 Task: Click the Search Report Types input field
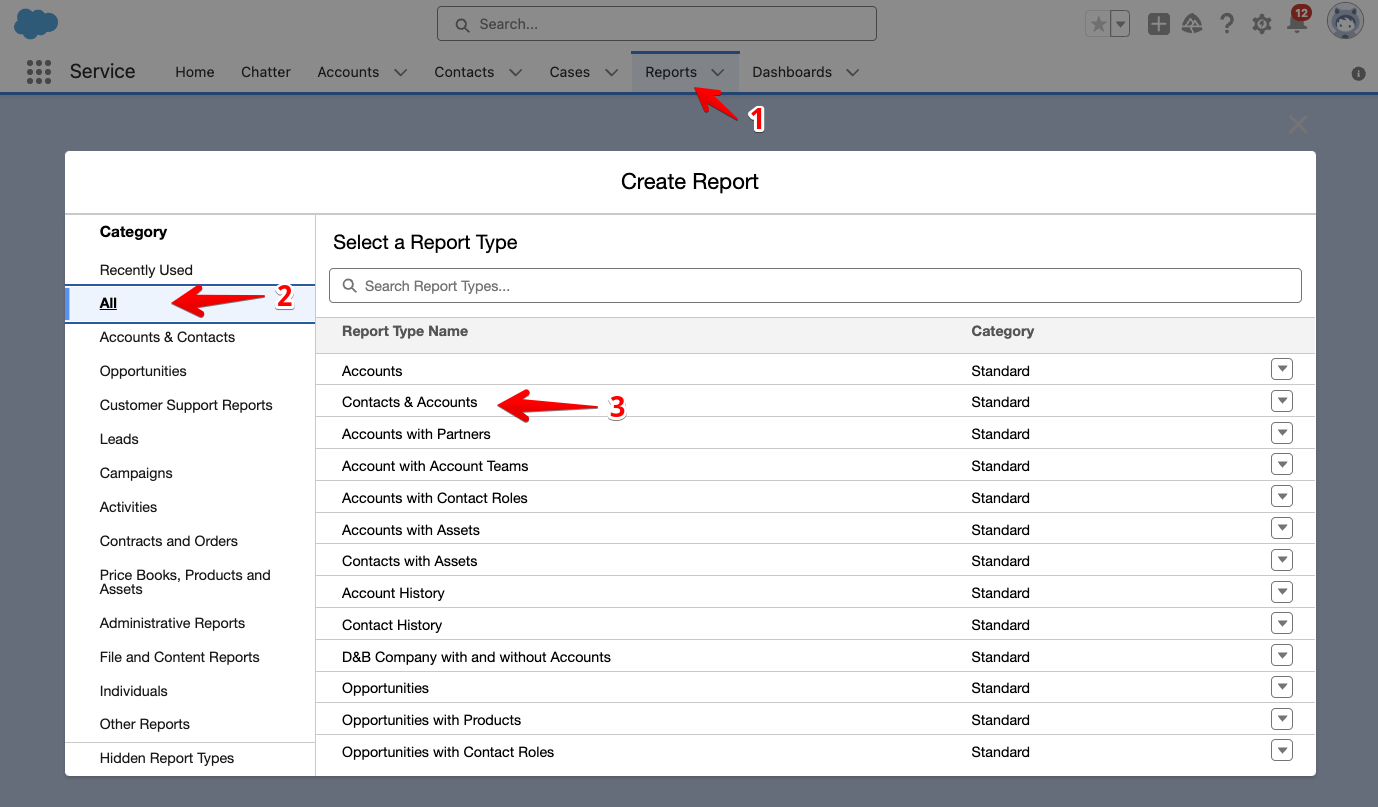click(815, 285)
